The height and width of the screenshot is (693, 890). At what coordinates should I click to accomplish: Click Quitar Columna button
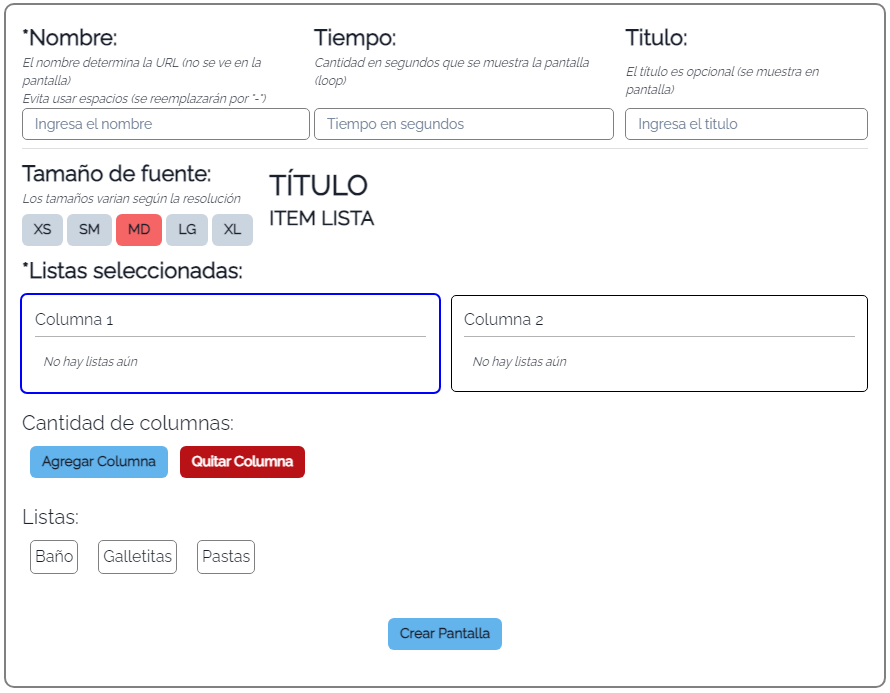click(242, 462)
